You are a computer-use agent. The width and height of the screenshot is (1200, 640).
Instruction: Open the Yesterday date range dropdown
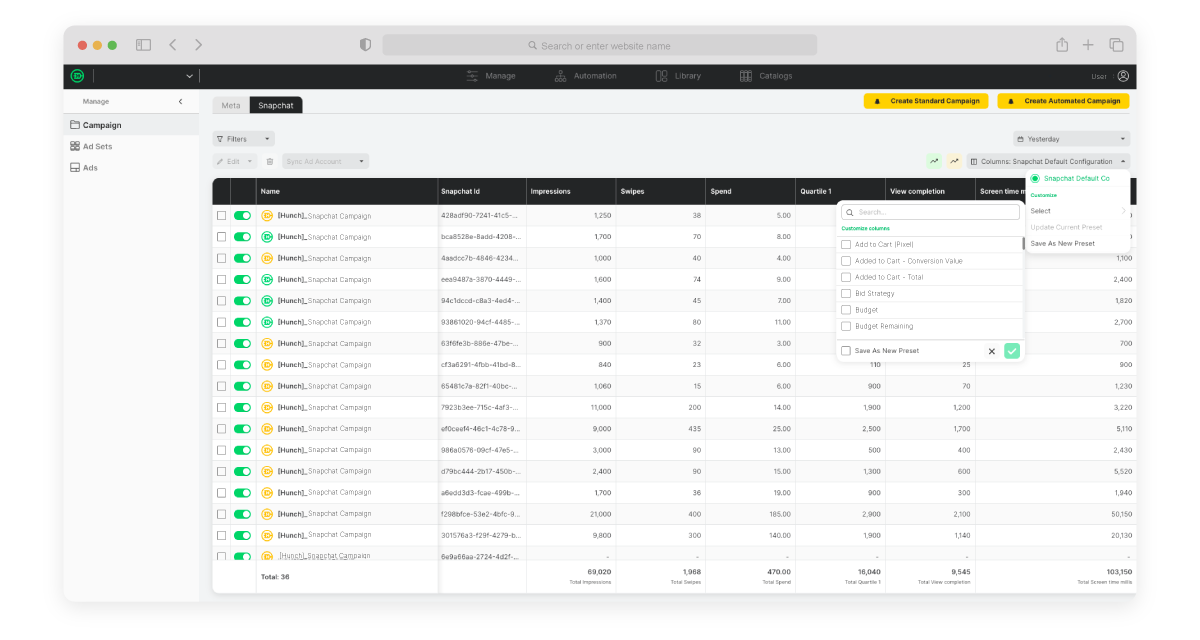(1072, 139)
